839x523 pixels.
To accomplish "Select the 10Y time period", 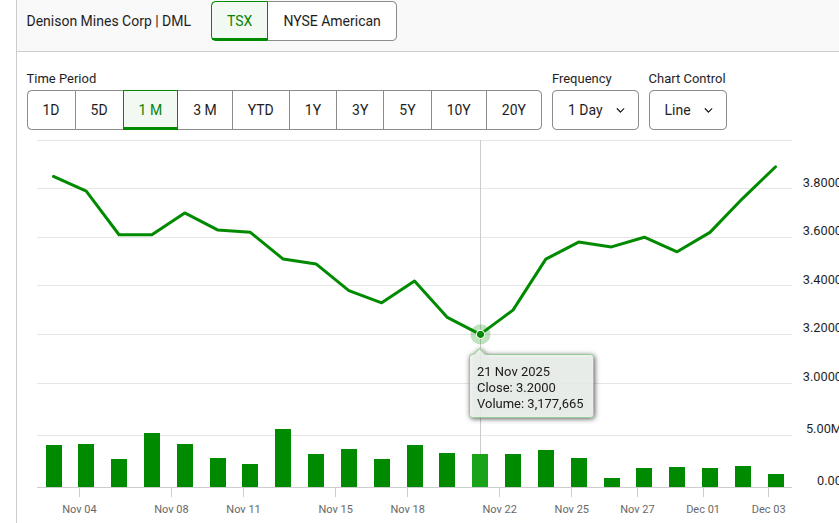I will 459,110.
